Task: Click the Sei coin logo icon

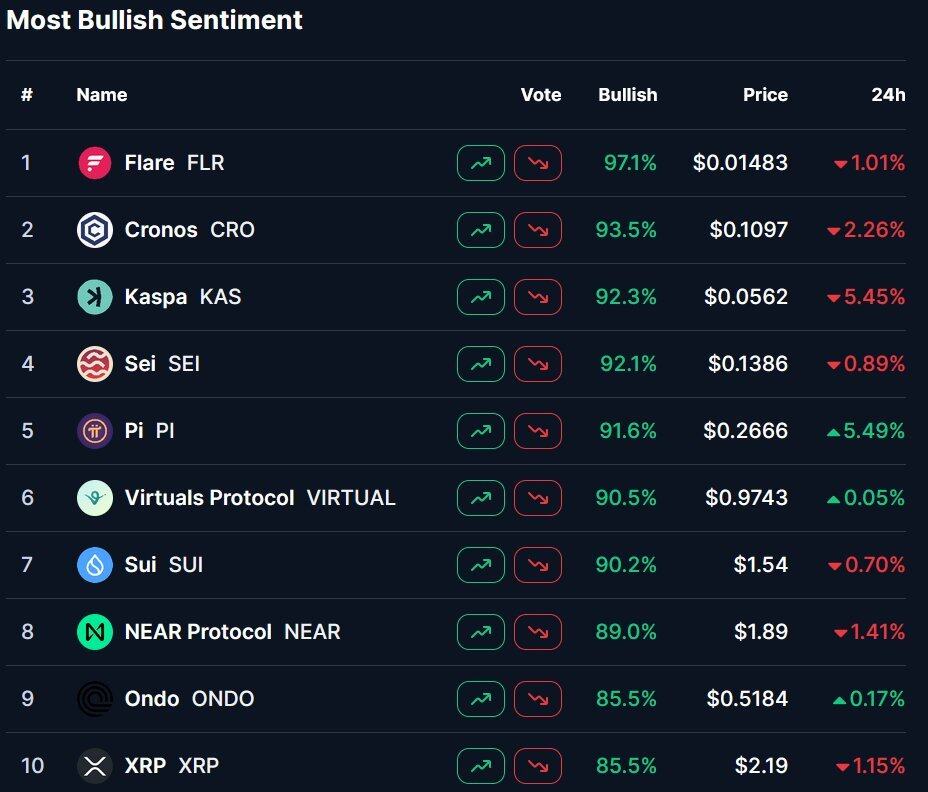Action: [x=95, y=364]
